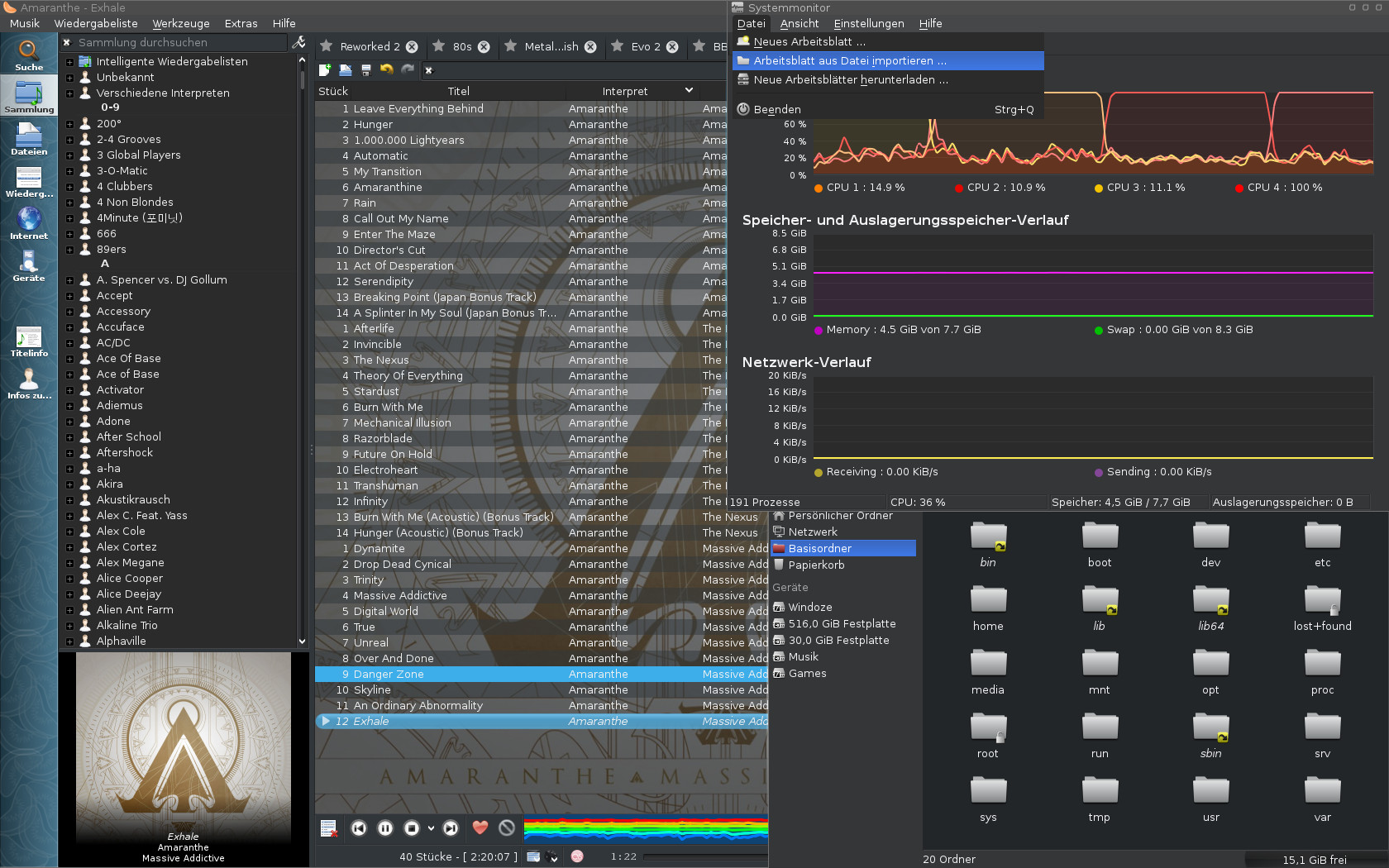Open stop-after options dropdown arrow
This screenshot has height=868, width=1389.
[x=431, y=827]
